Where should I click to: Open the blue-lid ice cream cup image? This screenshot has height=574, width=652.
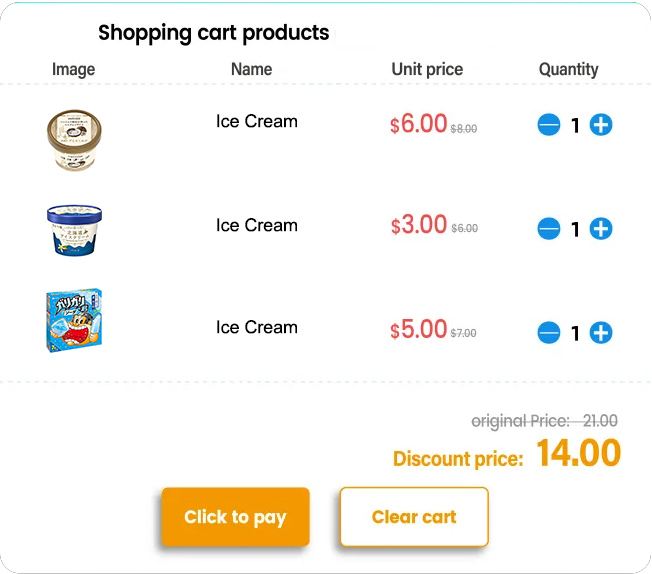coord(74,230)
